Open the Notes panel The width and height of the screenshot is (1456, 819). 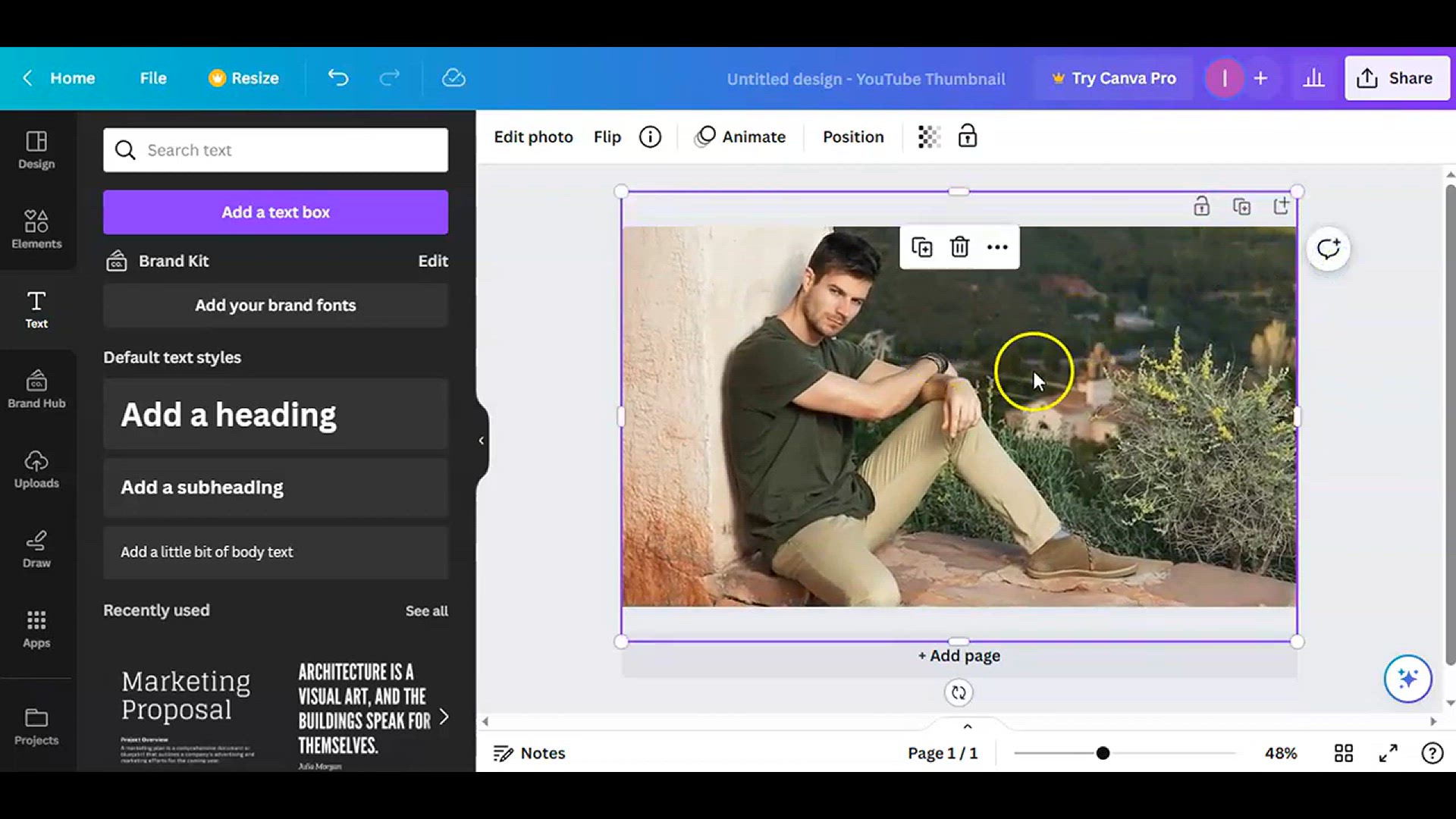click(x=529, y=753)
